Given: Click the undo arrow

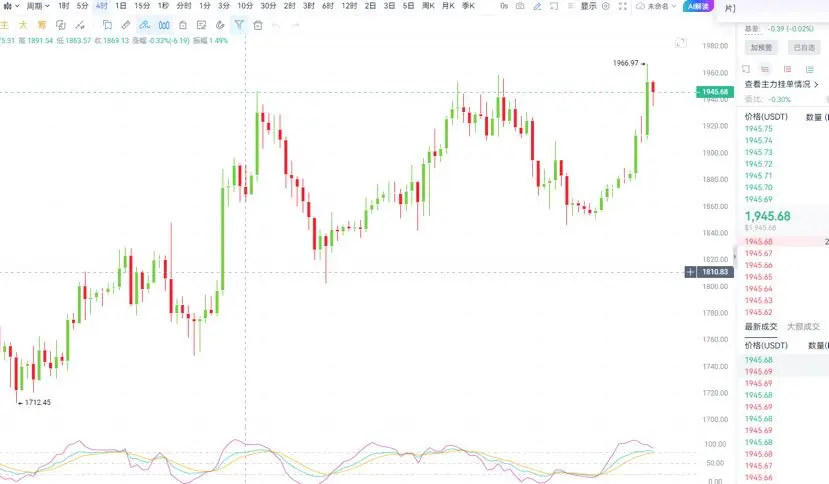Looking at the screenshot, I should [276, 25].
